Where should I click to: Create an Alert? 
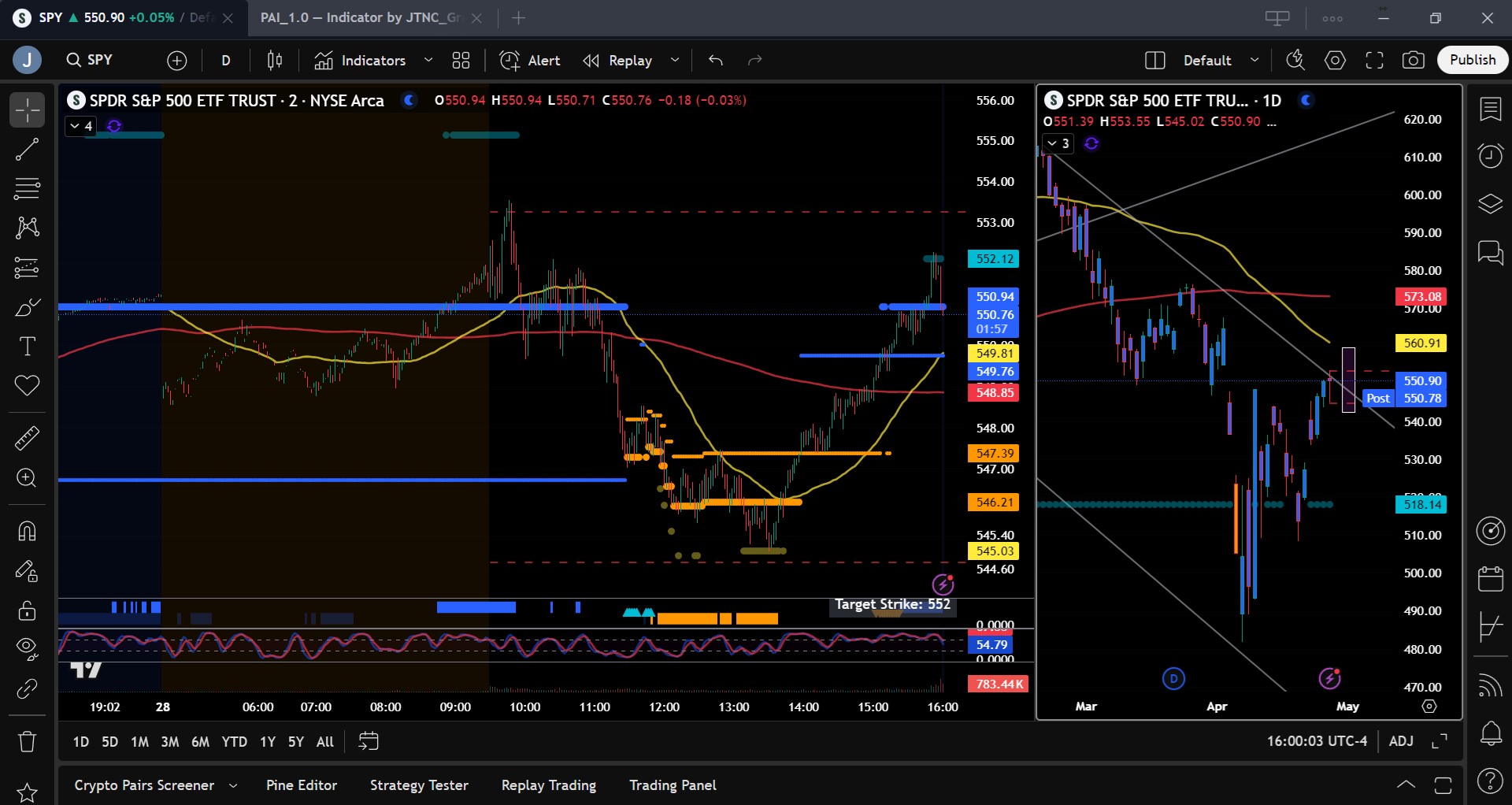click(x=531, y=61)
